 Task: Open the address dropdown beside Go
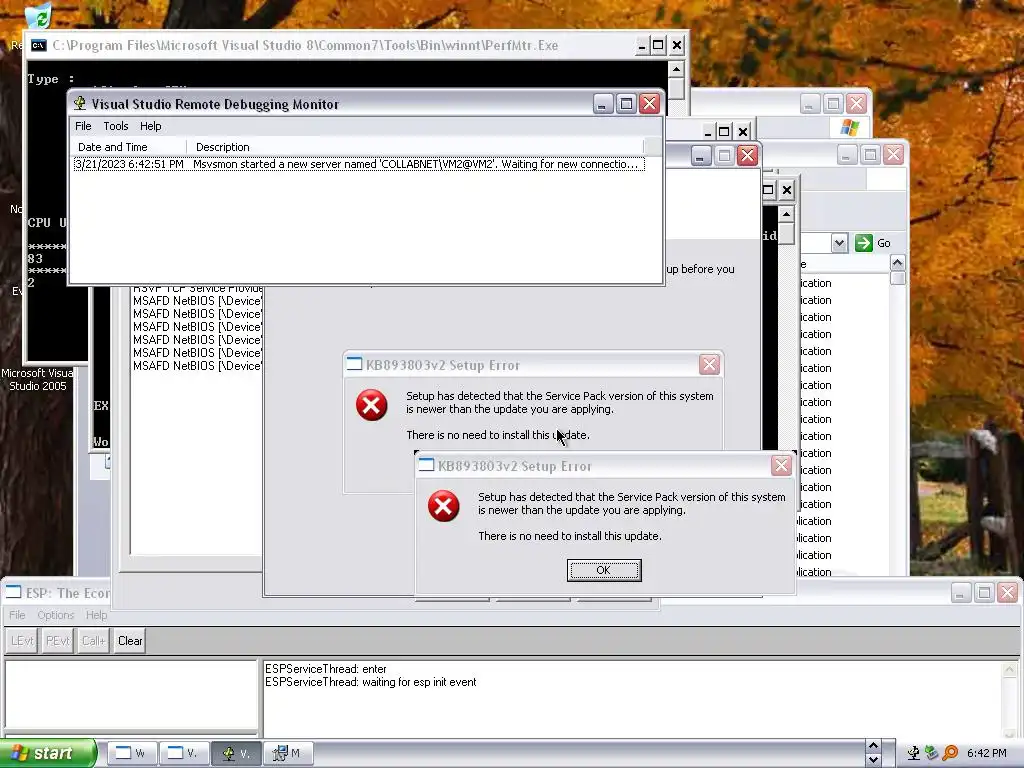[839, 243]
